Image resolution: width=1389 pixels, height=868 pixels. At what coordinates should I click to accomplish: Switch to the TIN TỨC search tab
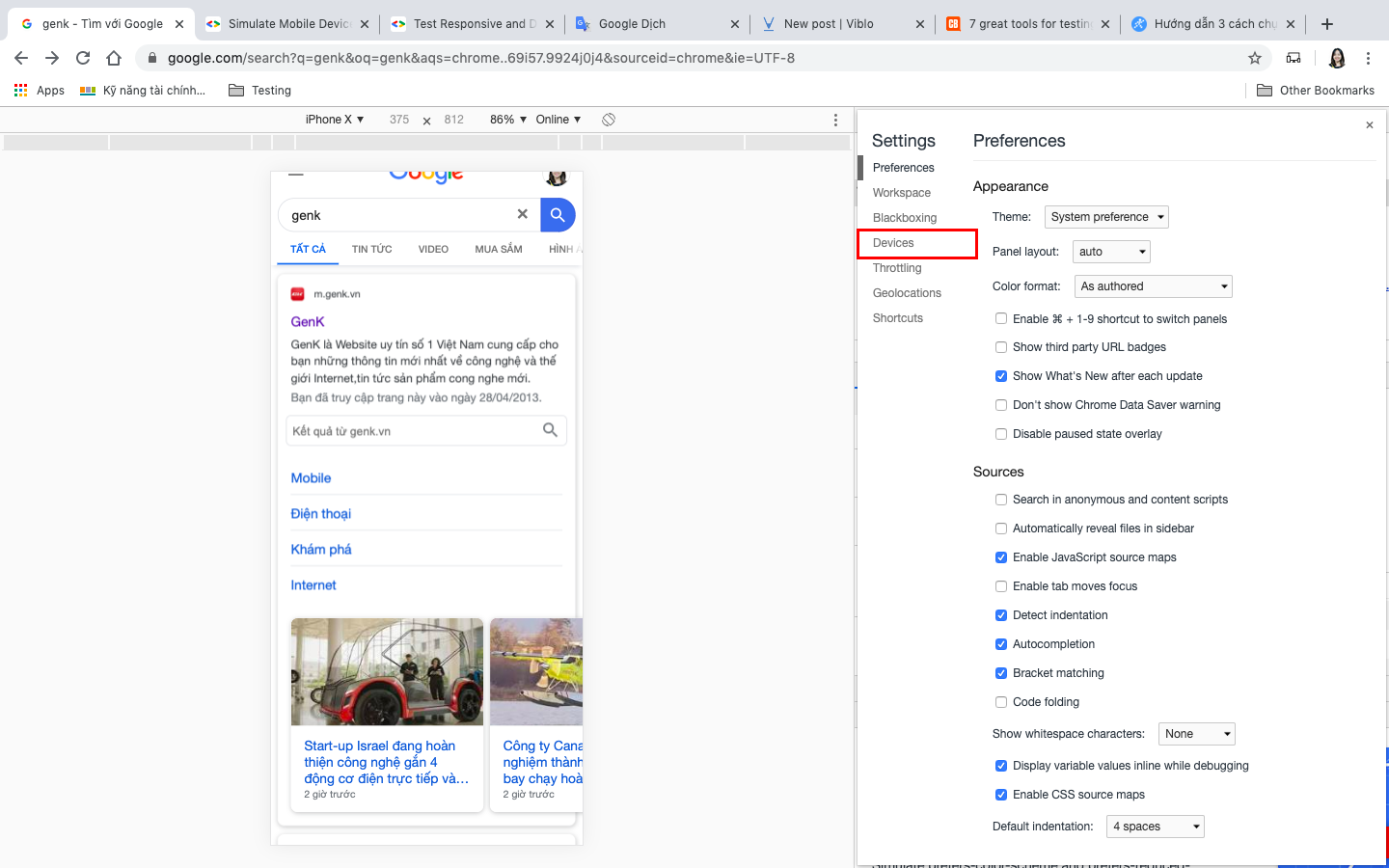coord(371,249)
